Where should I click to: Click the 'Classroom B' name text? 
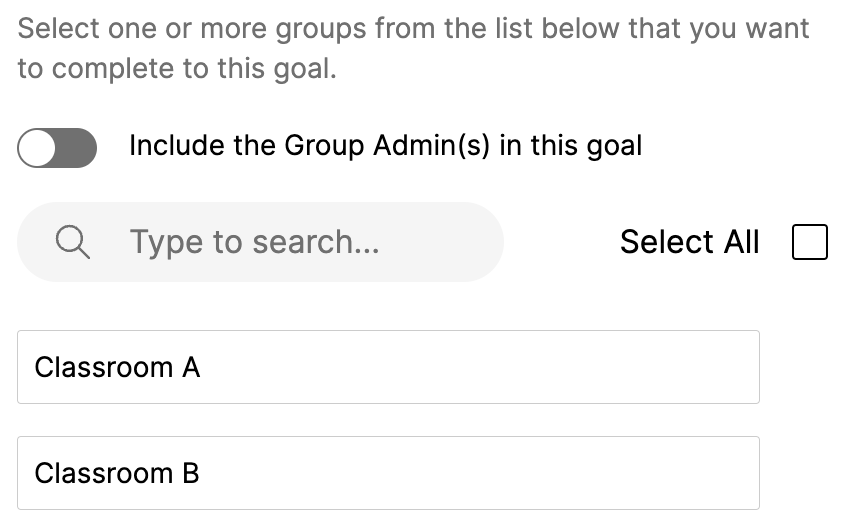coord(117,473)
